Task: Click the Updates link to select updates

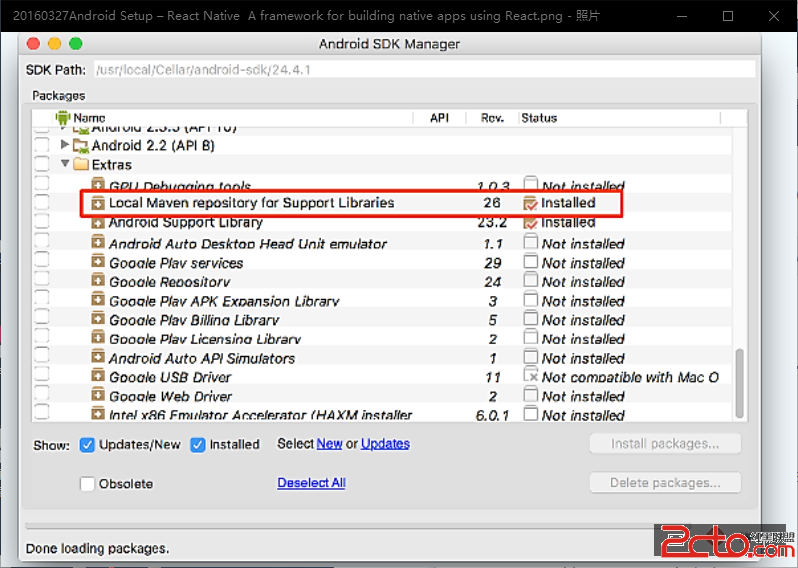Action: (385, 444)
